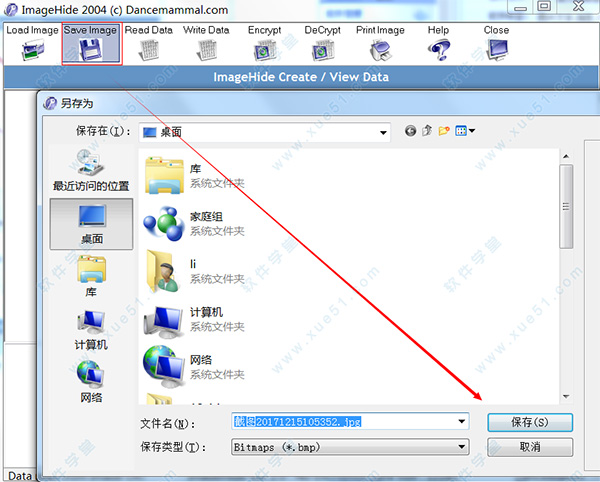Click the Save Image floppy icon

pos(91,50)
